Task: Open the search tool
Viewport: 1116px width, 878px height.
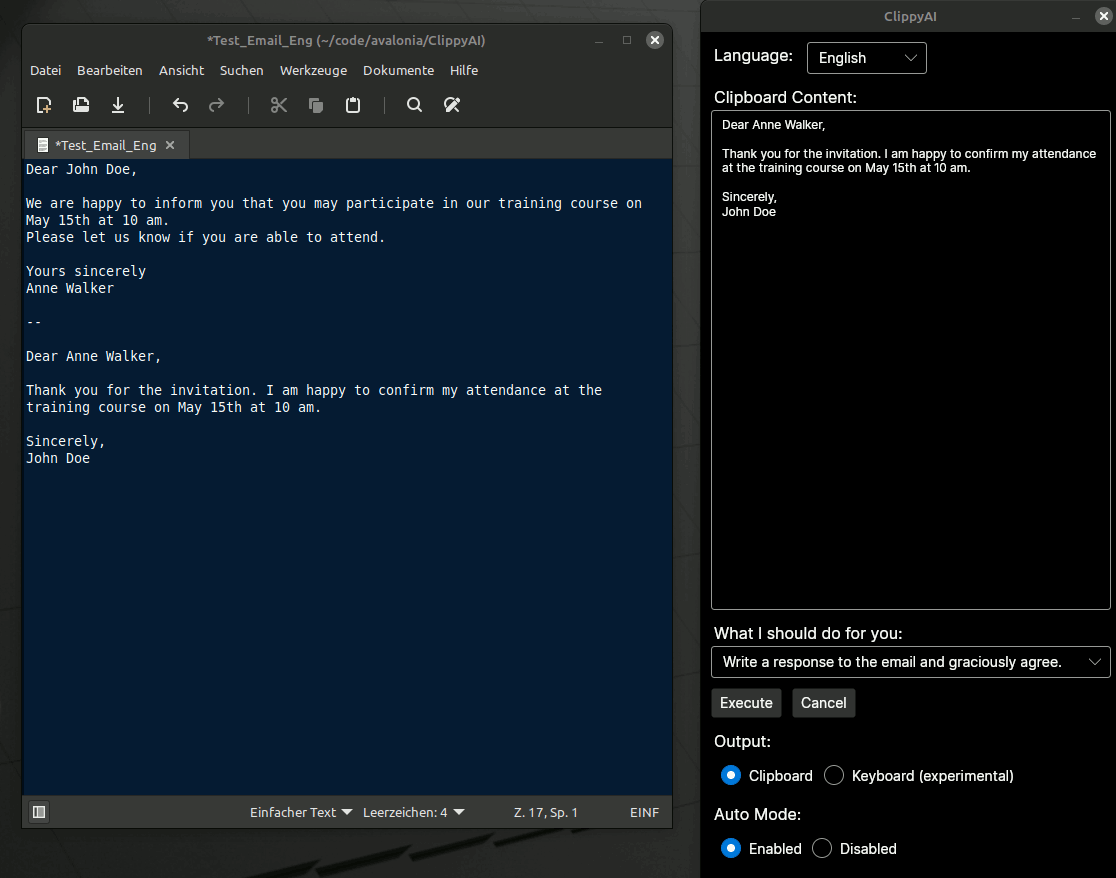Action: 414,105
